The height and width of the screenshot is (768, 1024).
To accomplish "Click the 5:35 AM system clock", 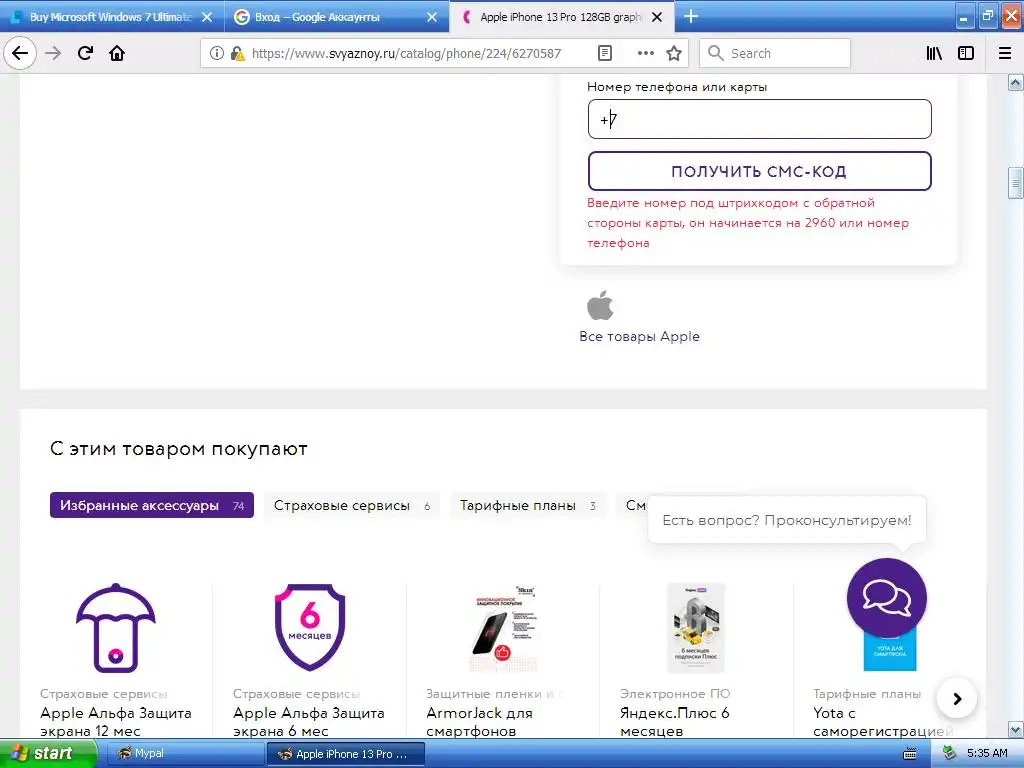I will (987, 754).
